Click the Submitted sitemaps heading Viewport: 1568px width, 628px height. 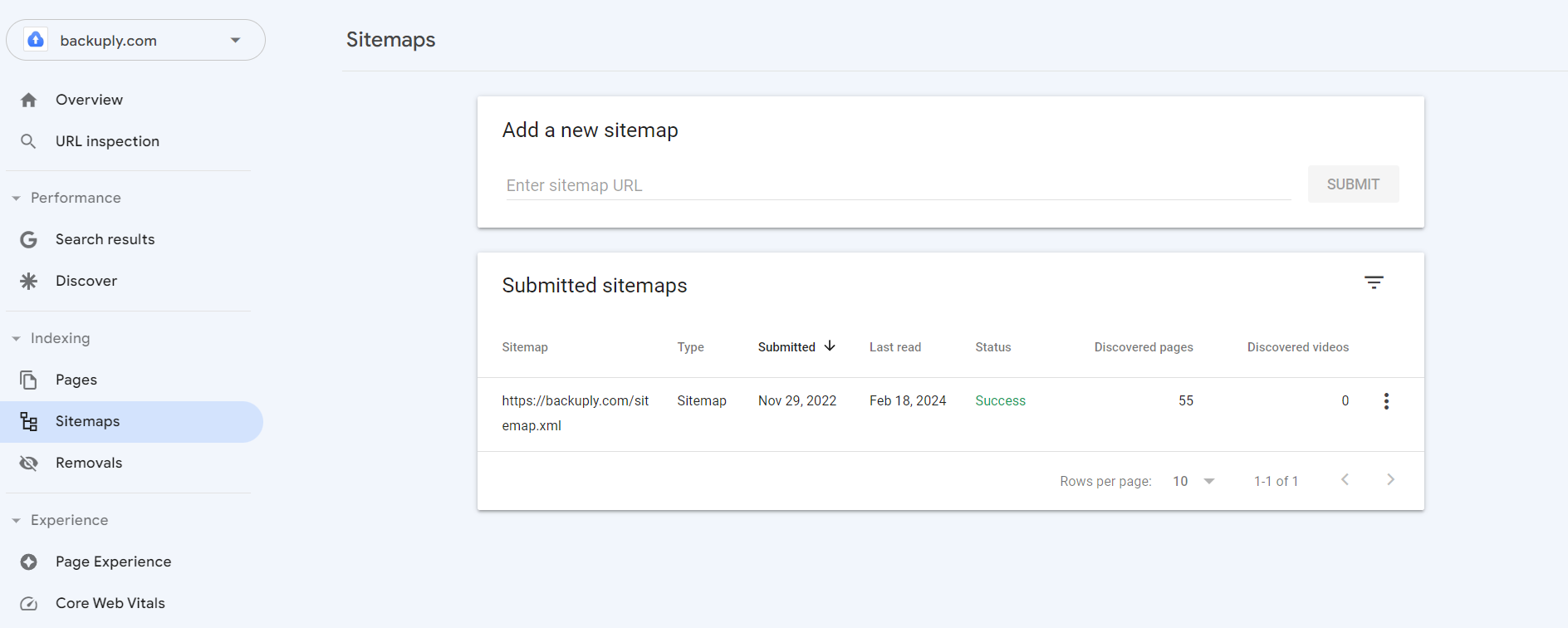tap(595, 286)
